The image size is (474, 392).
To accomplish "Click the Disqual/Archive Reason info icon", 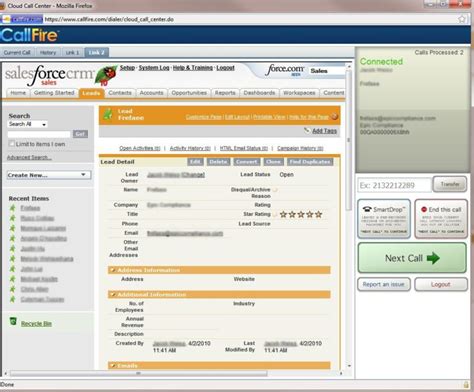I will click(275, 190).
